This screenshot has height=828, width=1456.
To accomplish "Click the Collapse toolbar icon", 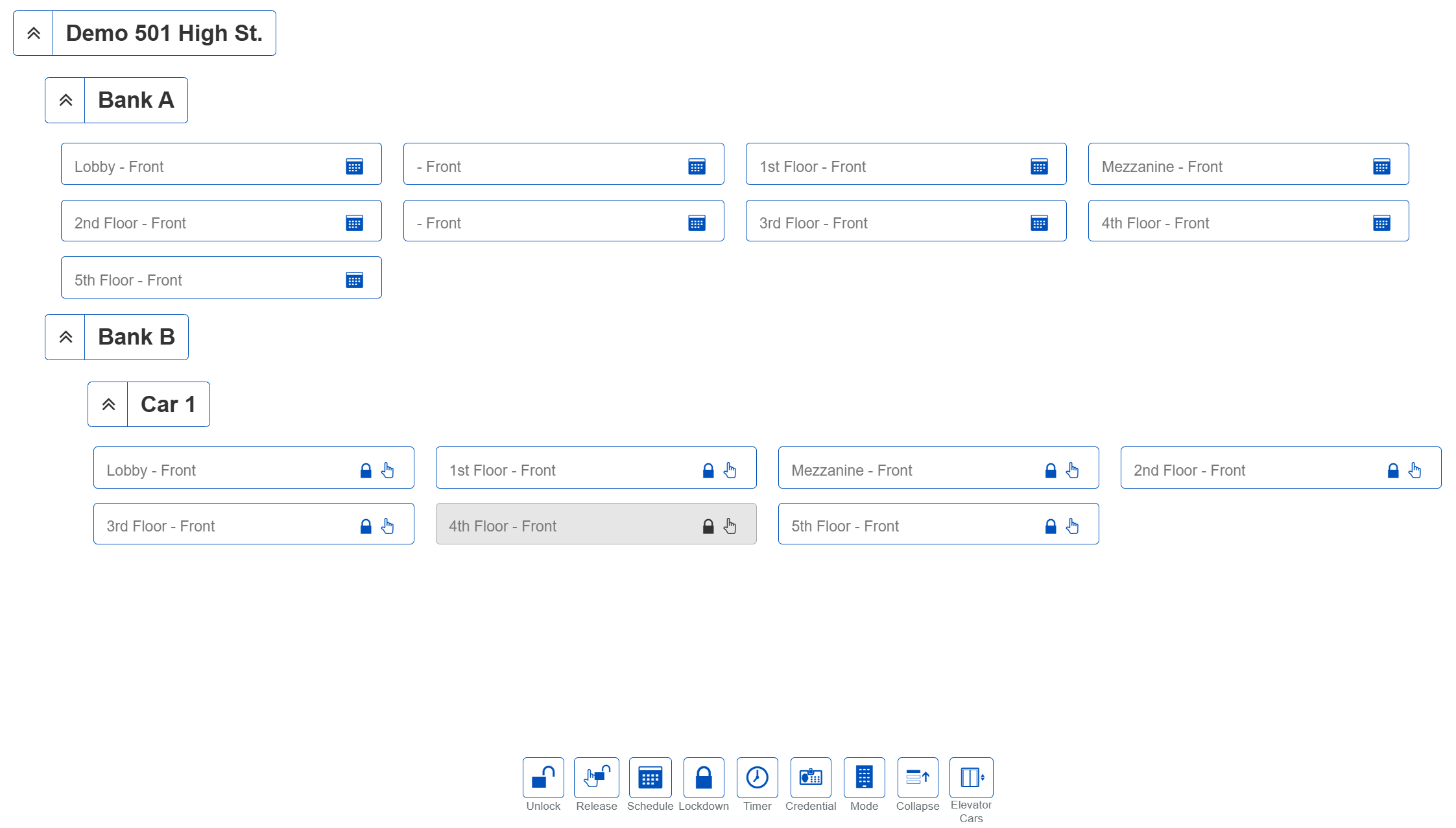I will tap(917, 777).
